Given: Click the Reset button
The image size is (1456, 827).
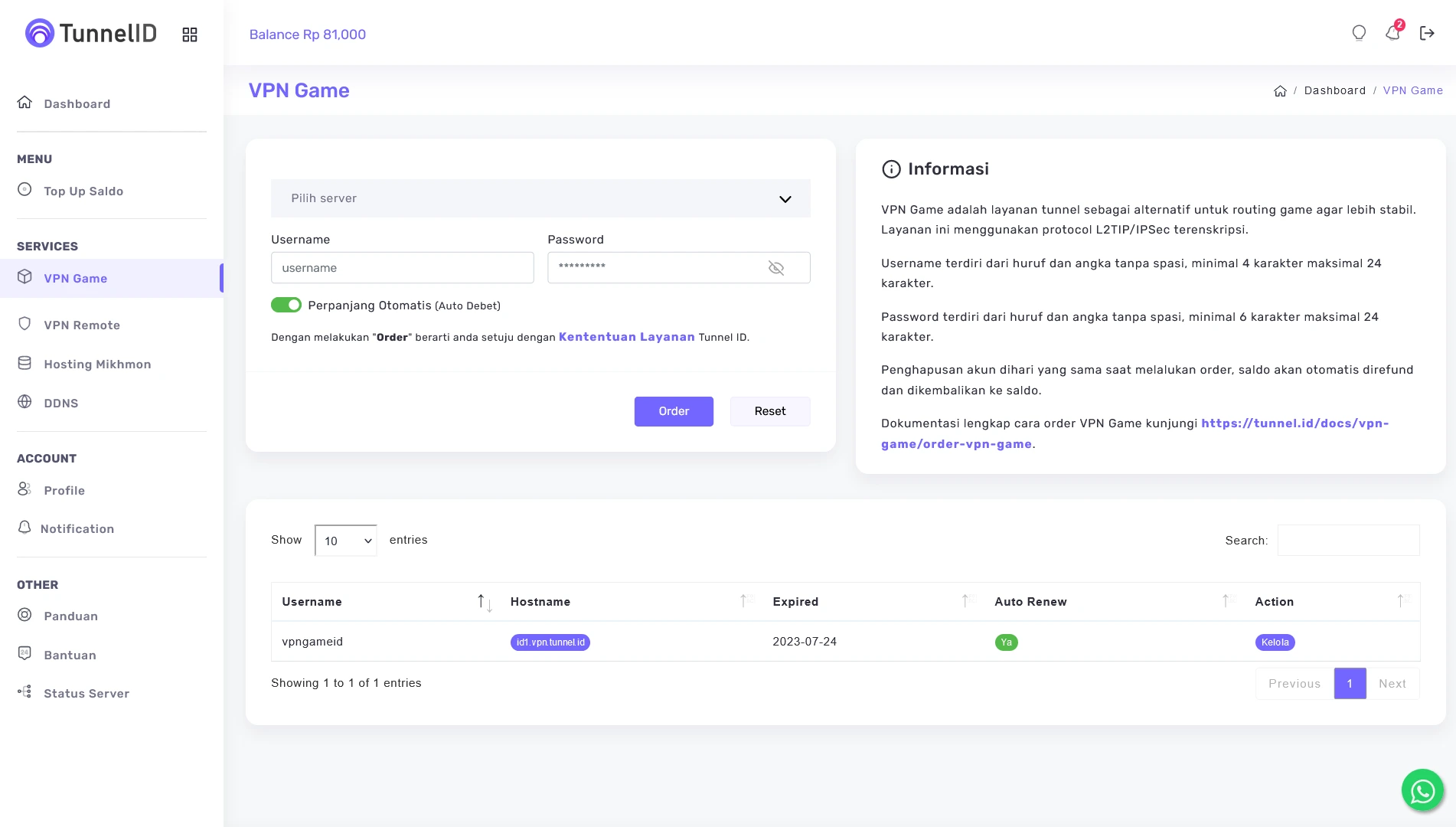Looking at the screenshot, I should click(770, 411).
